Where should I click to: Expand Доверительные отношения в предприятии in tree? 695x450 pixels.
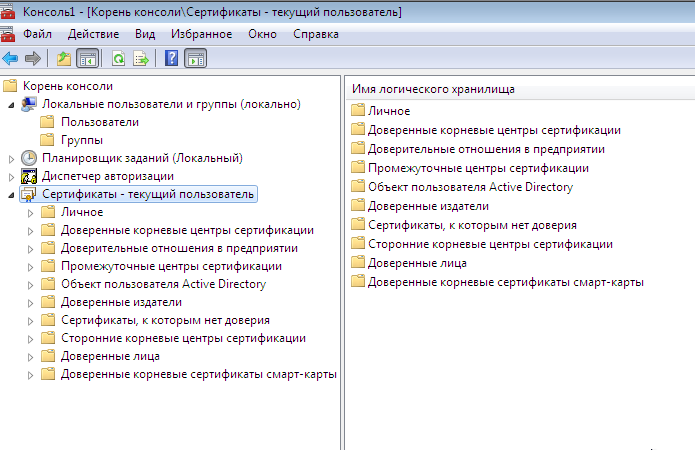pyautogui.click(x=30, y=249)
